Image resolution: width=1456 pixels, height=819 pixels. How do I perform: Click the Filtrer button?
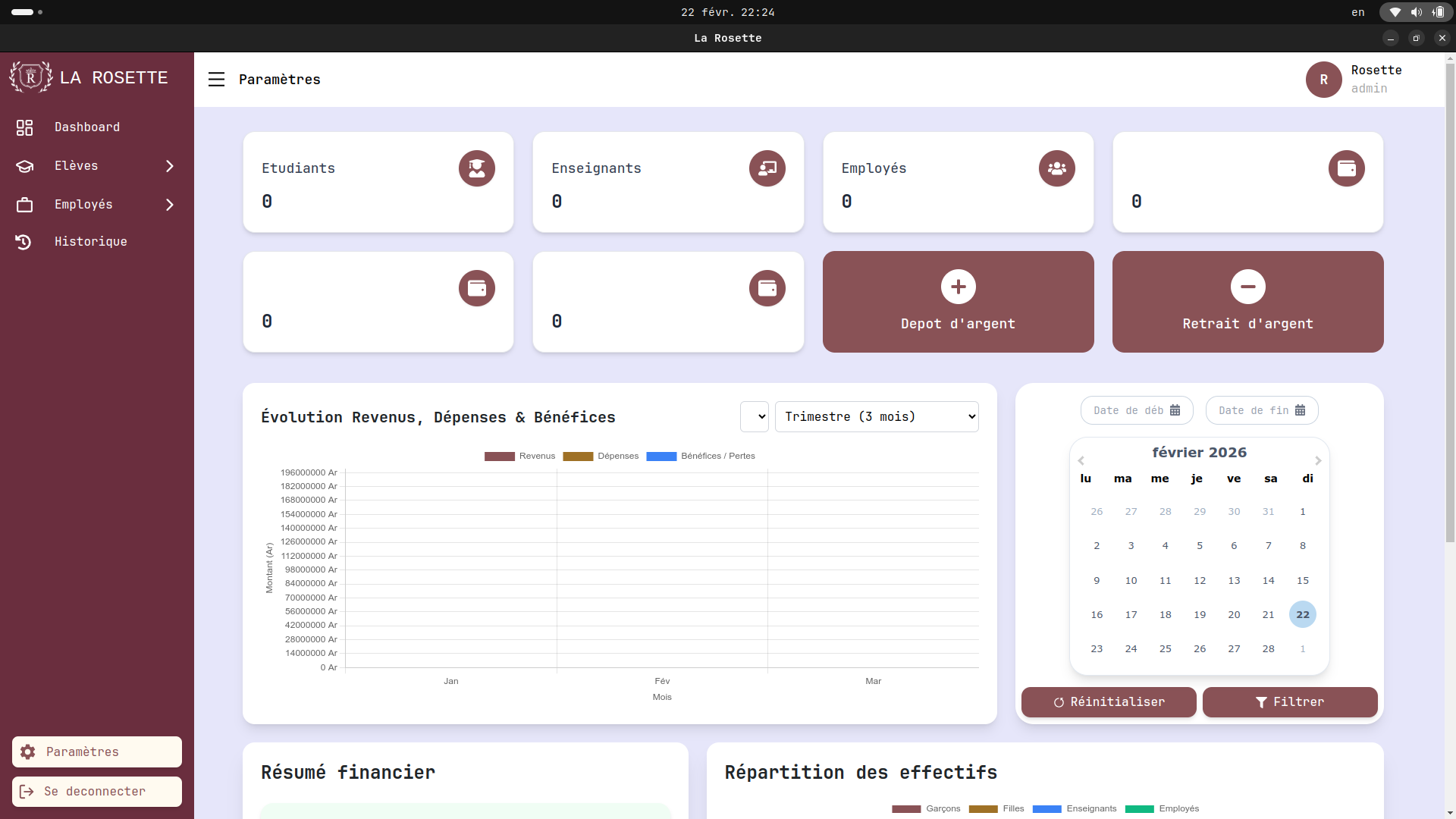pyautogui.click(x=1289, y=701)
